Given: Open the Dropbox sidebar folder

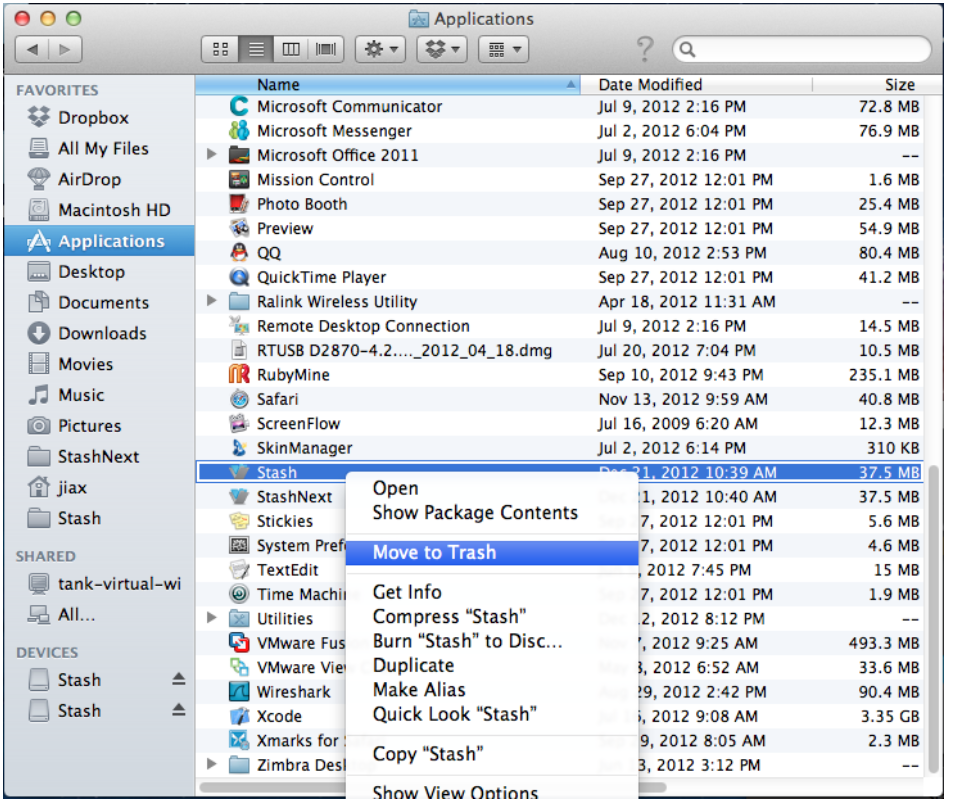Looking at the screenshot, I should pyautogui.click(x=92, y=118).
